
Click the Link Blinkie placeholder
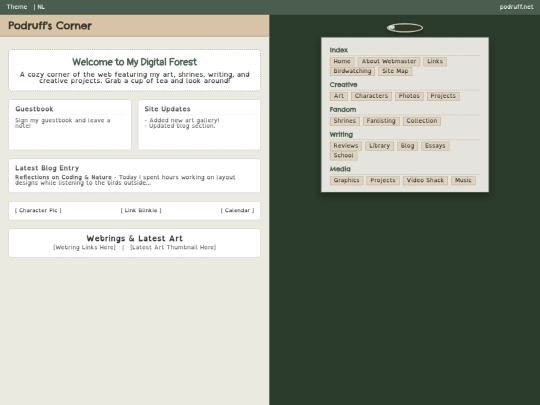coord(141,210)
